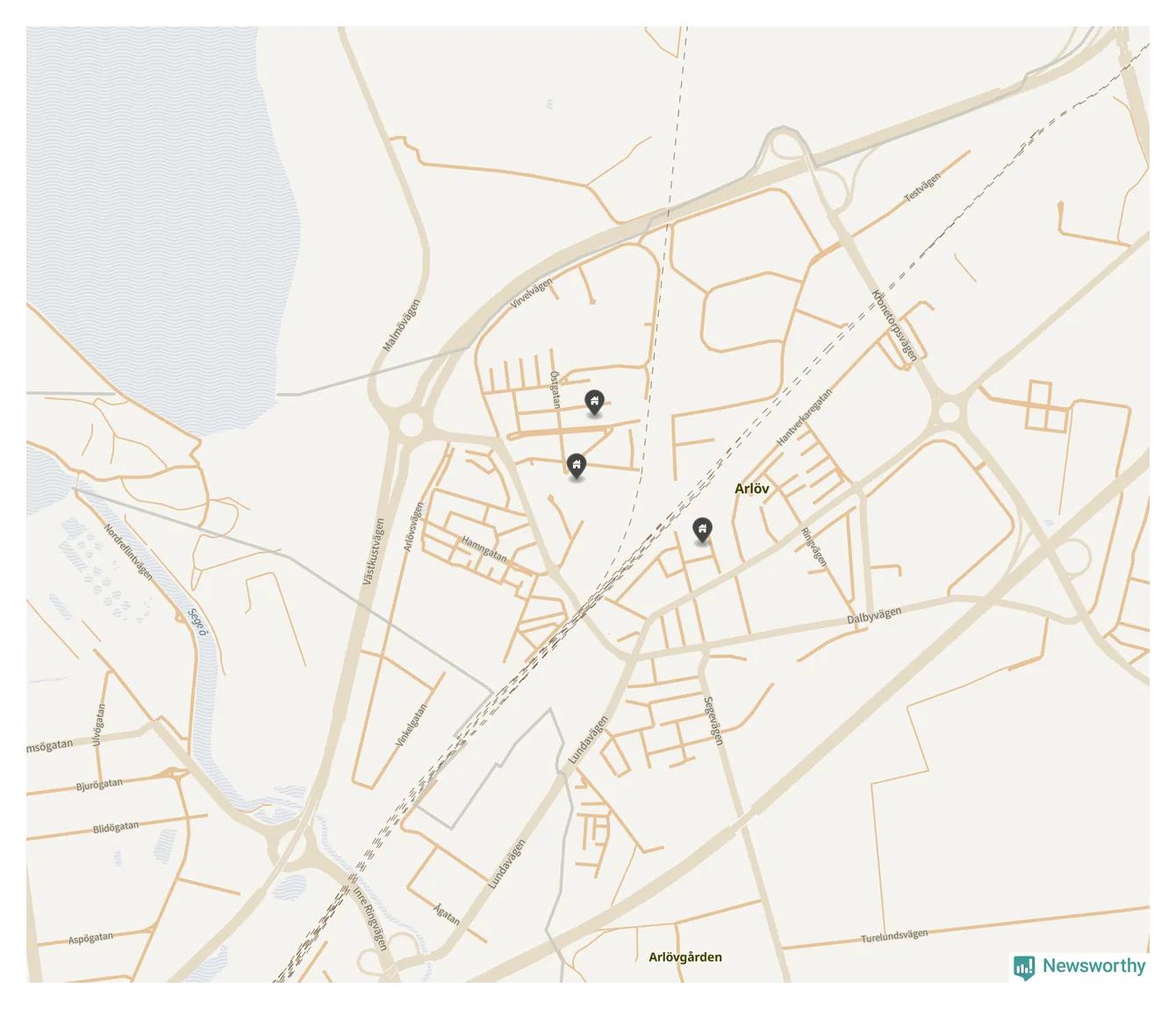This screenshot has width=1176, height=1009.
Task: Click the Inre Ringvägen label
Action: [x=369, y=919]
